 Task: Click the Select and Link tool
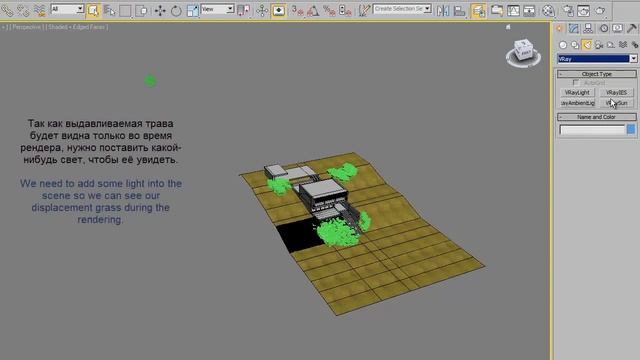click(x=7, y=11)
